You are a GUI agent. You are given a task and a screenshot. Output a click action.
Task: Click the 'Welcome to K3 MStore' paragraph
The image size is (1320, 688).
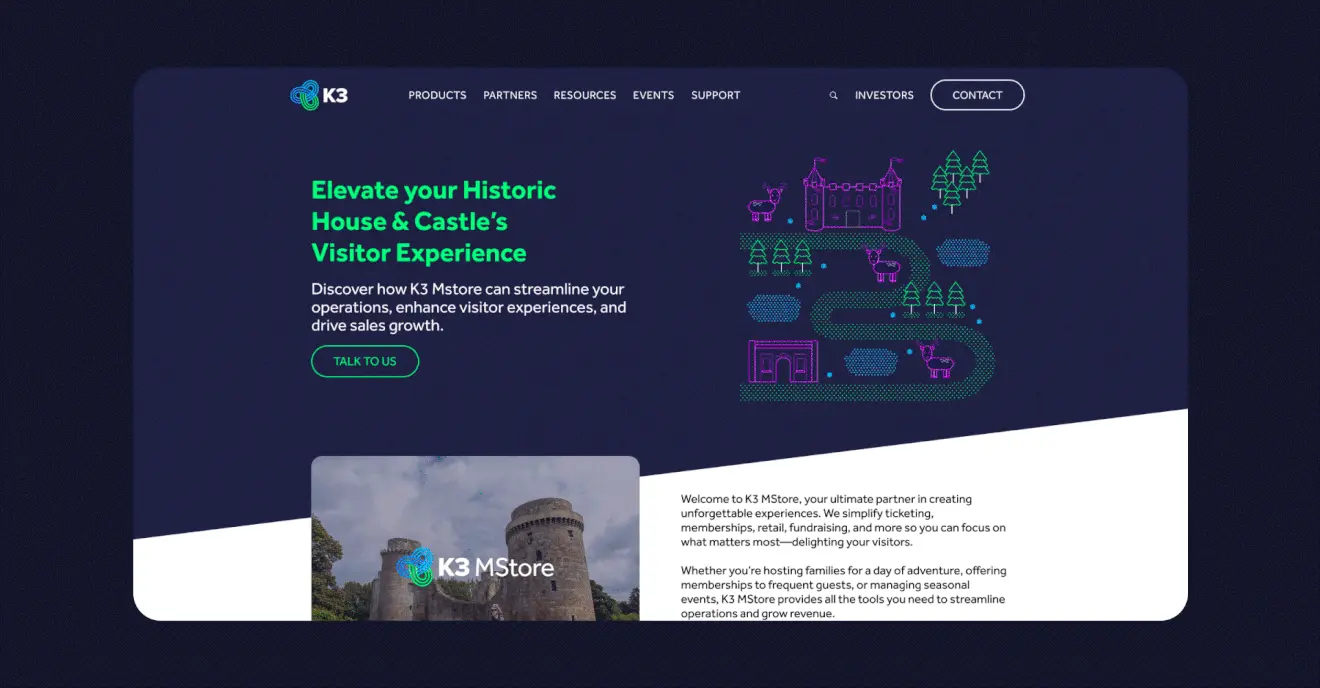click(x=843, y=520)
